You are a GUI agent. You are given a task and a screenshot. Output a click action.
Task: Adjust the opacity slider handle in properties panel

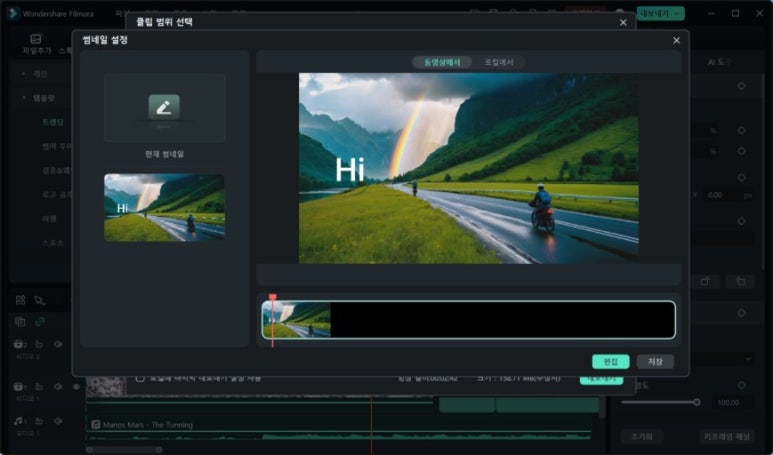(697, 402)
